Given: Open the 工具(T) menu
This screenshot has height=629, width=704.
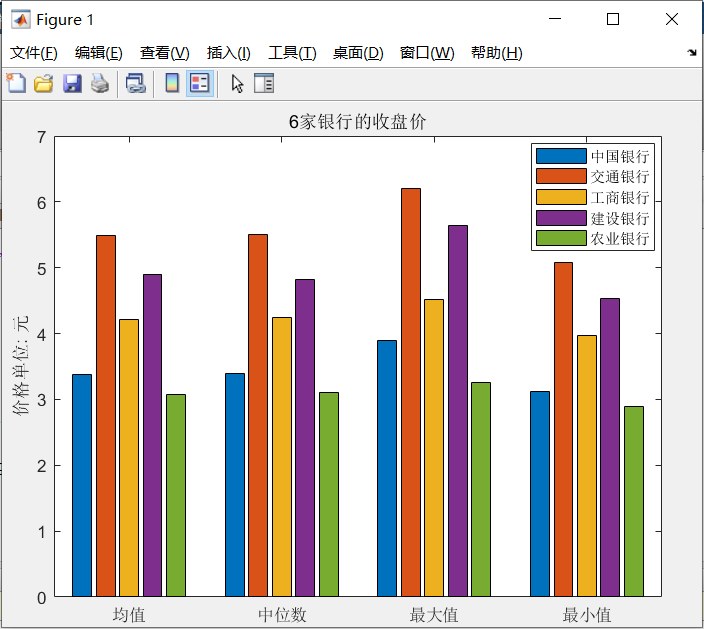Looking at the screenshot, I should (x=292, y=53).
